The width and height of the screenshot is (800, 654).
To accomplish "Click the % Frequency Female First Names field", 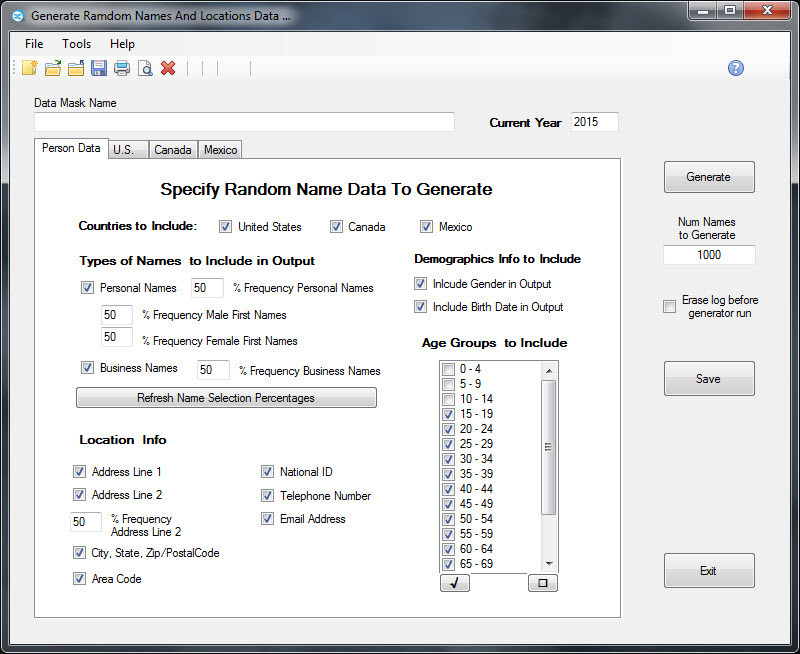I will click(x=117, y=337).
